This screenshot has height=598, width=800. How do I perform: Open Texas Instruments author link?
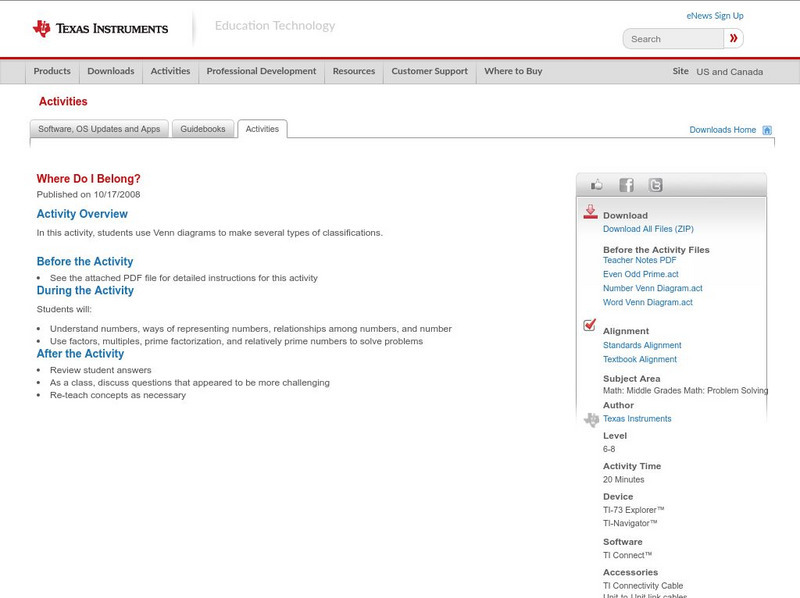click(637, 419)
